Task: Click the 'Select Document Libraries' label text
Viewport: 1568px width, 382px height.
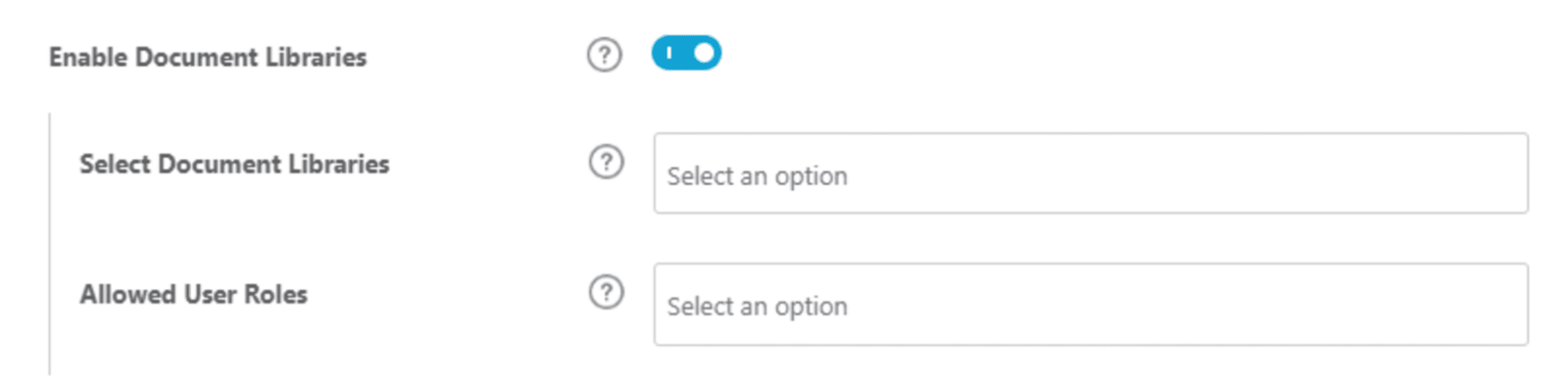Action: (234, 164)
